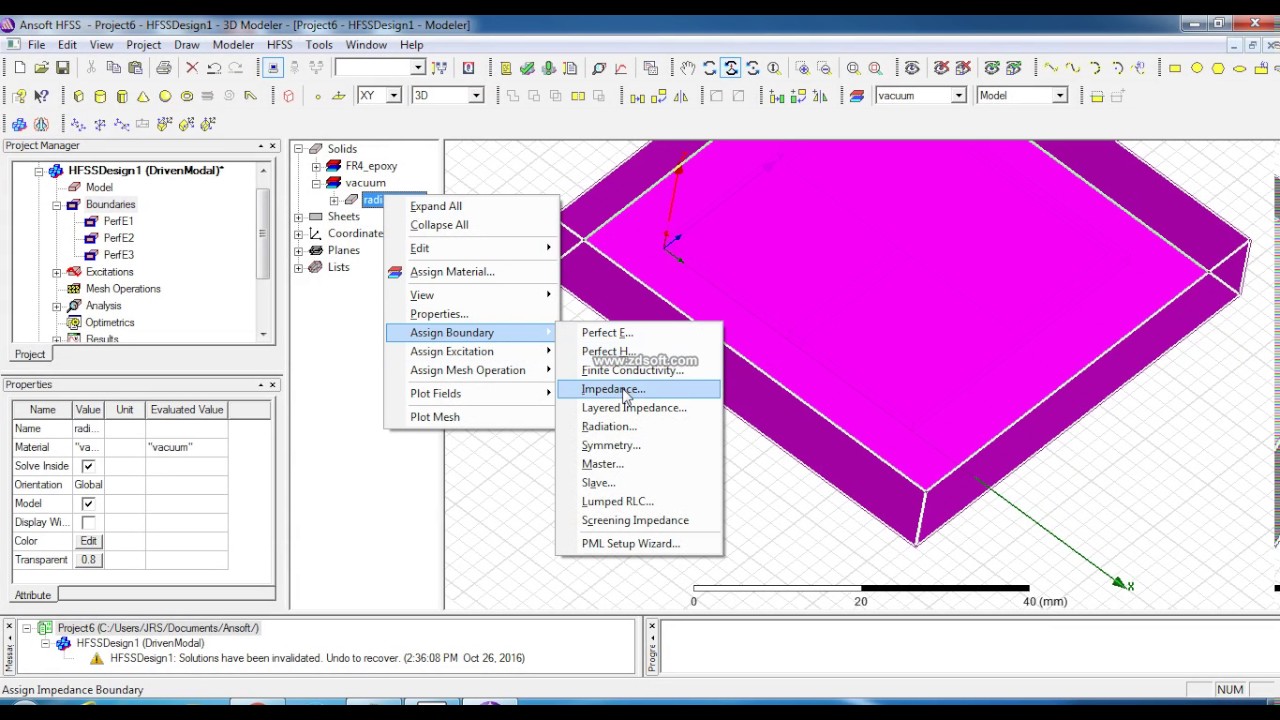
Task: Click the Undo arrow icon
Action: [x=214, y=68]
